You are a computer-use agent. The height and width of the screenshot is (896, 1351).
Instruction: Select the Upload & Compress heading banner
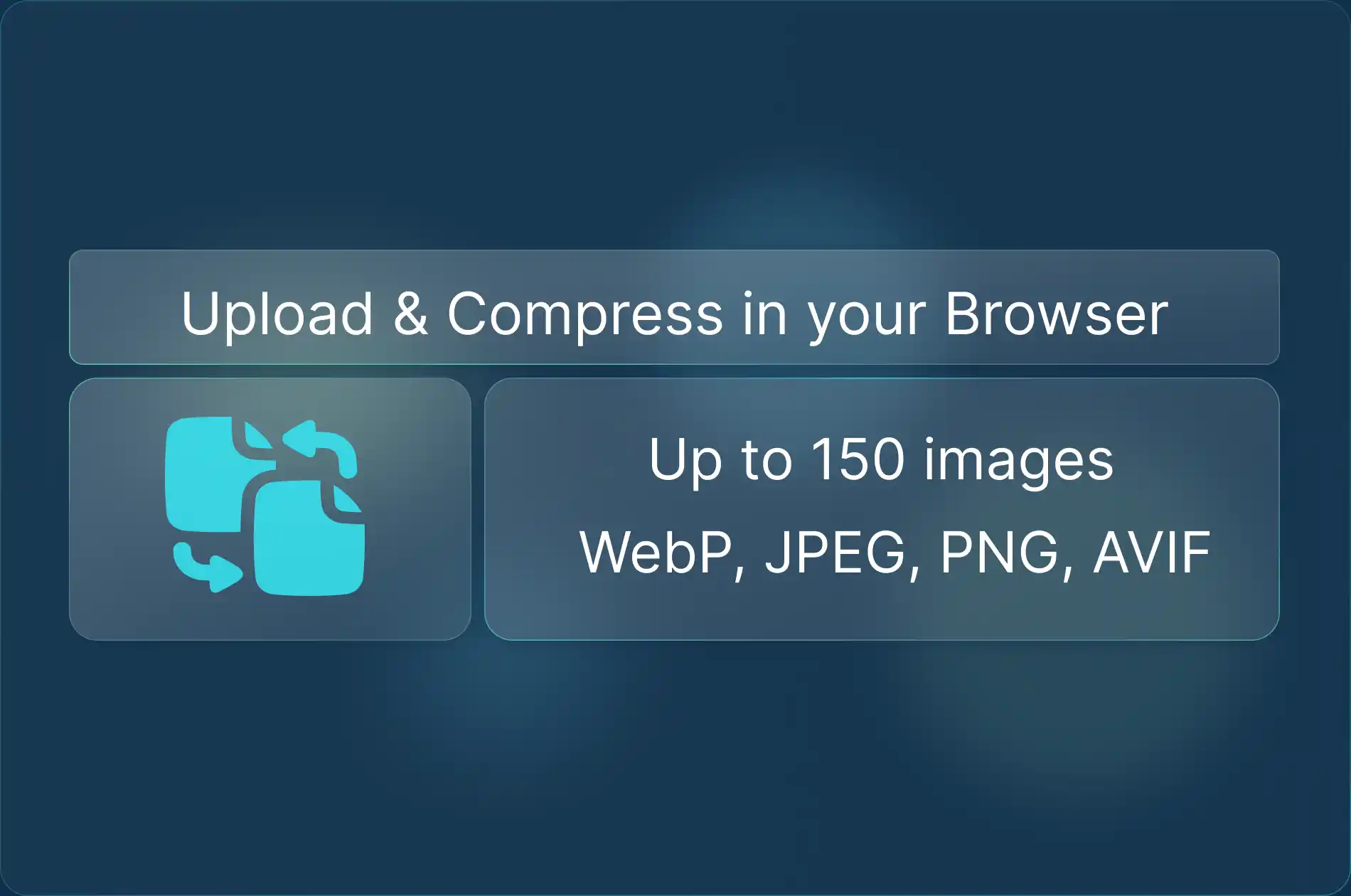click(x=674, y=307)
